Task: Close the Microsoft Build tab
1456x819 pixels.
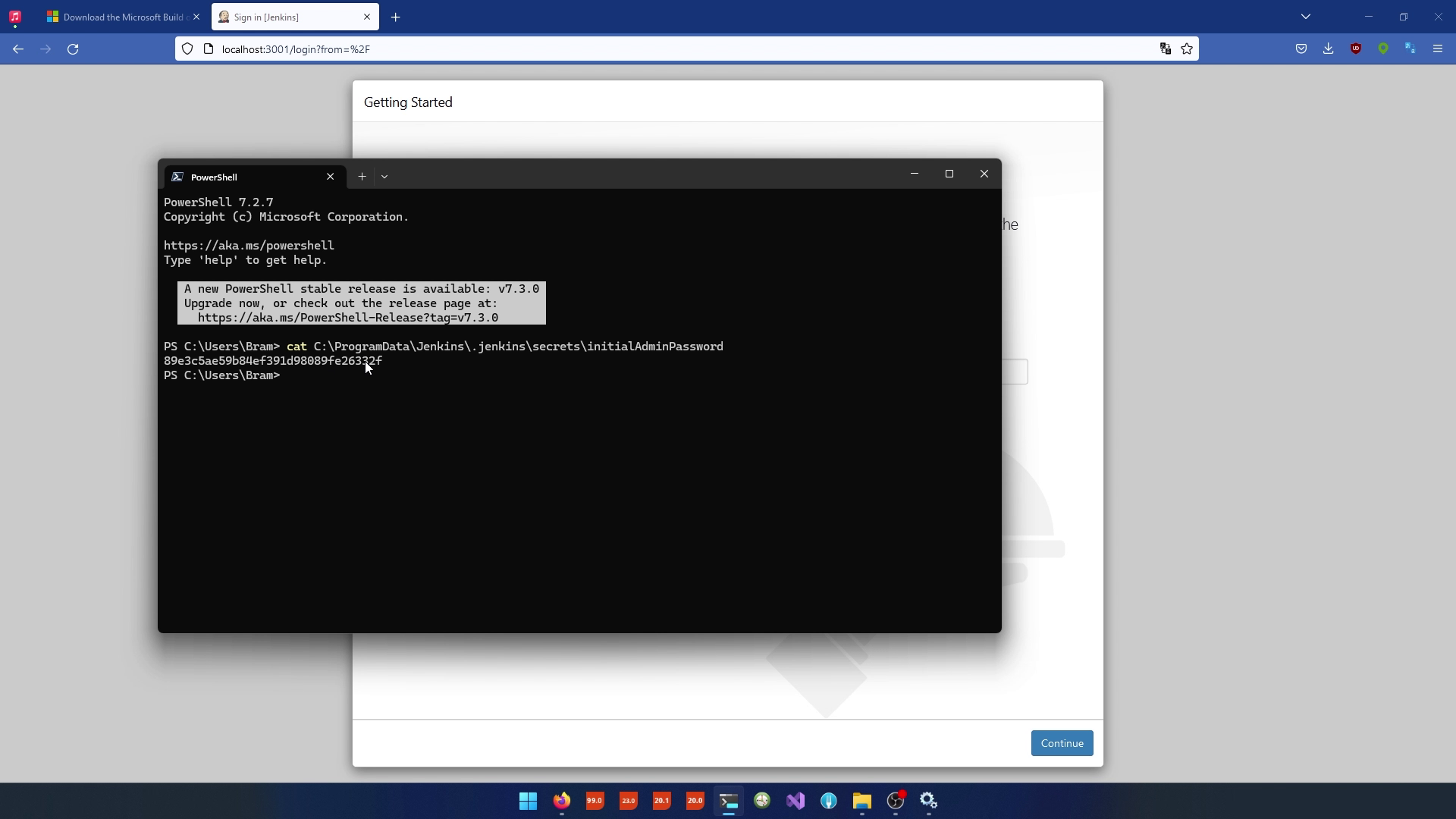Action: 196,17
